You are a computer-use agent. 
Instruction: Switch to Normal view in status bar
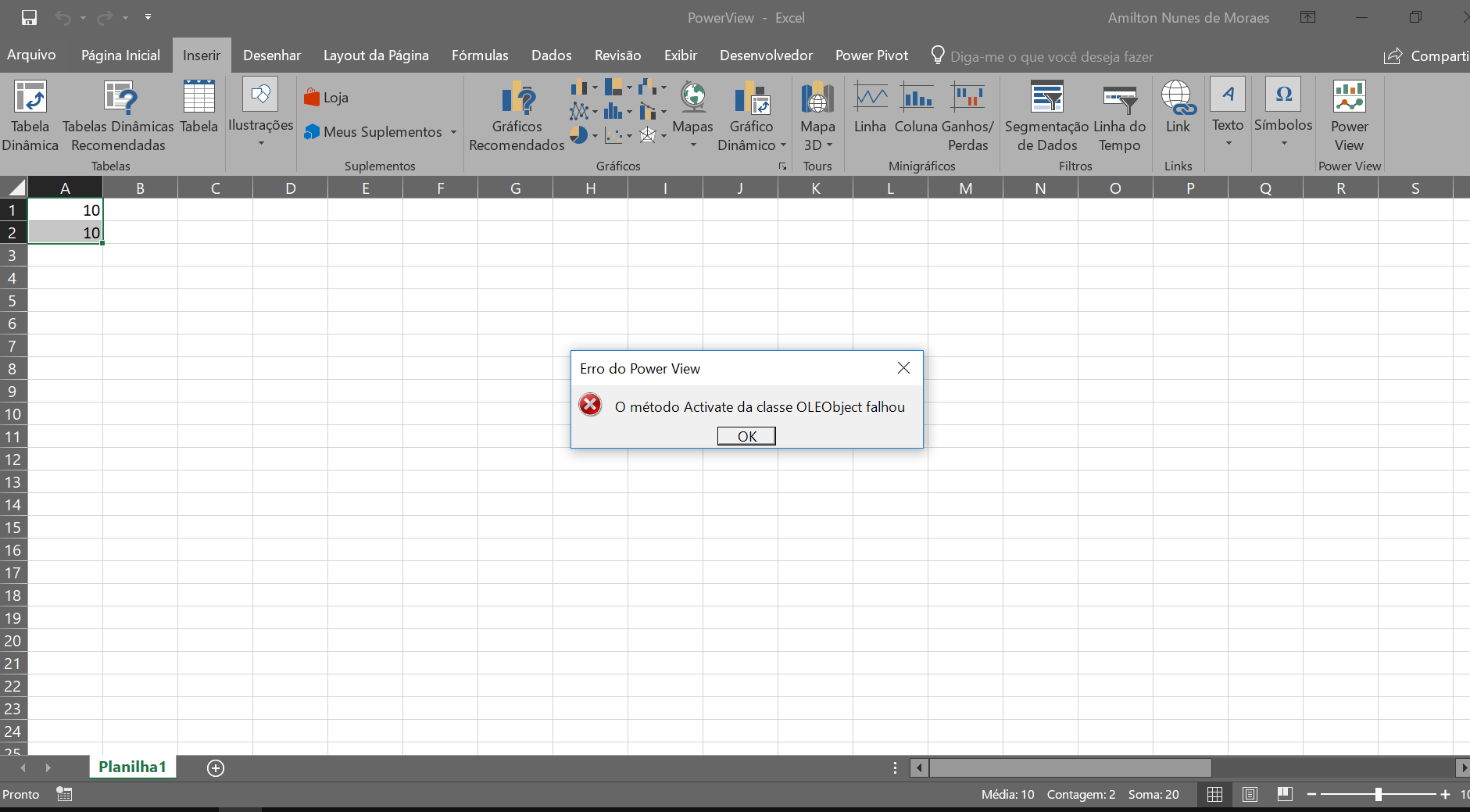coord(1214,794)
